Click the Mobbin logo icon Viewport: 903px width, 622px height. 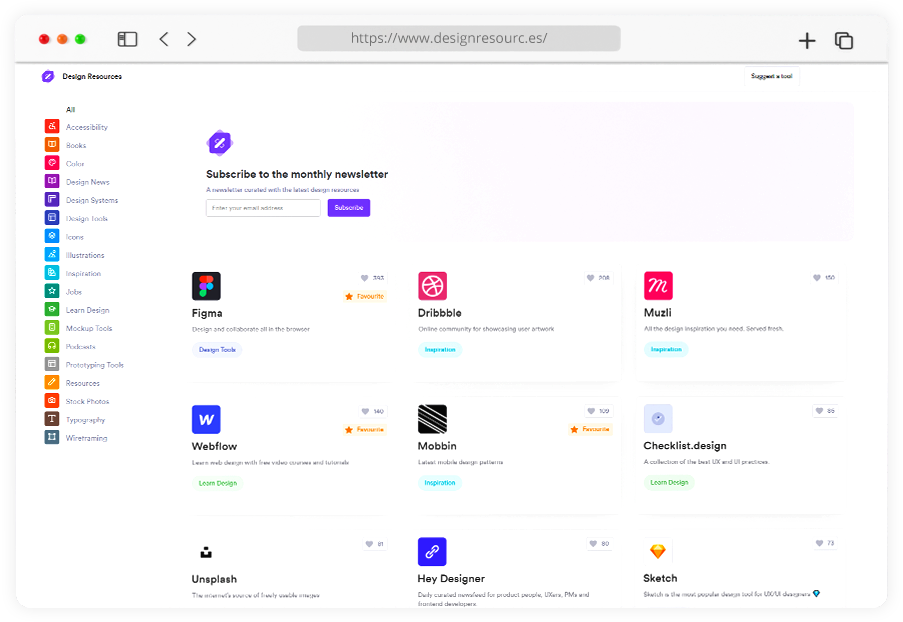[x=432, y=419]
